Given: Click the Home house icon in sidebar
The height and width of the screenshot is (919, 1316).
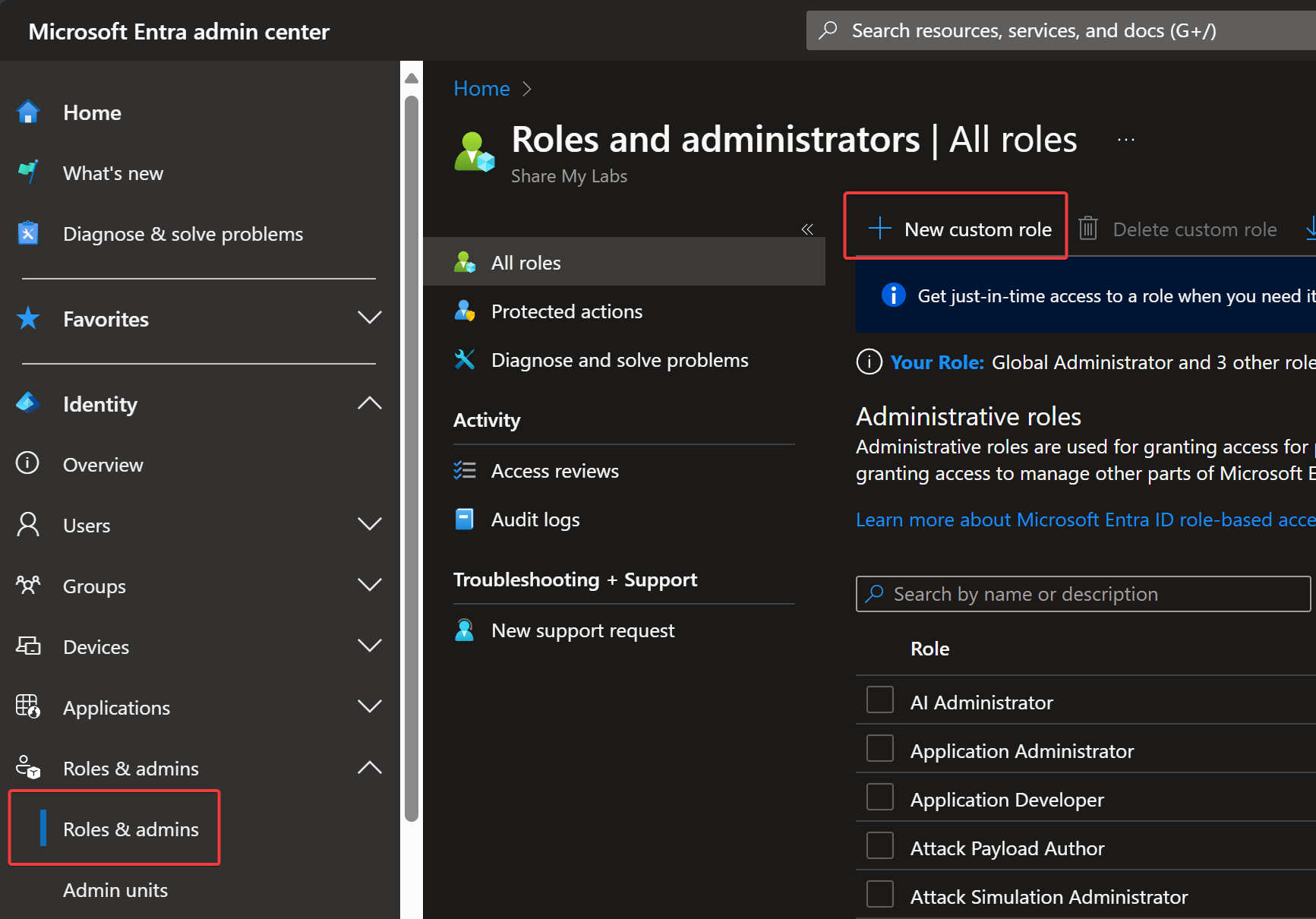Looking at the screenshot, I should coord(28,112).
